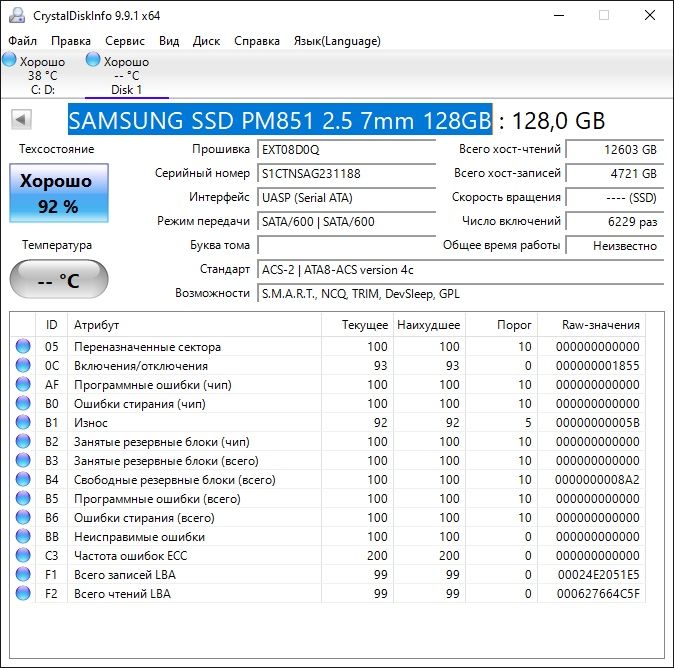The width and height of the screenshot is (674, 668).
Task: Click status icon of Неисправимые ошибки row
Action: click(23, 536)
